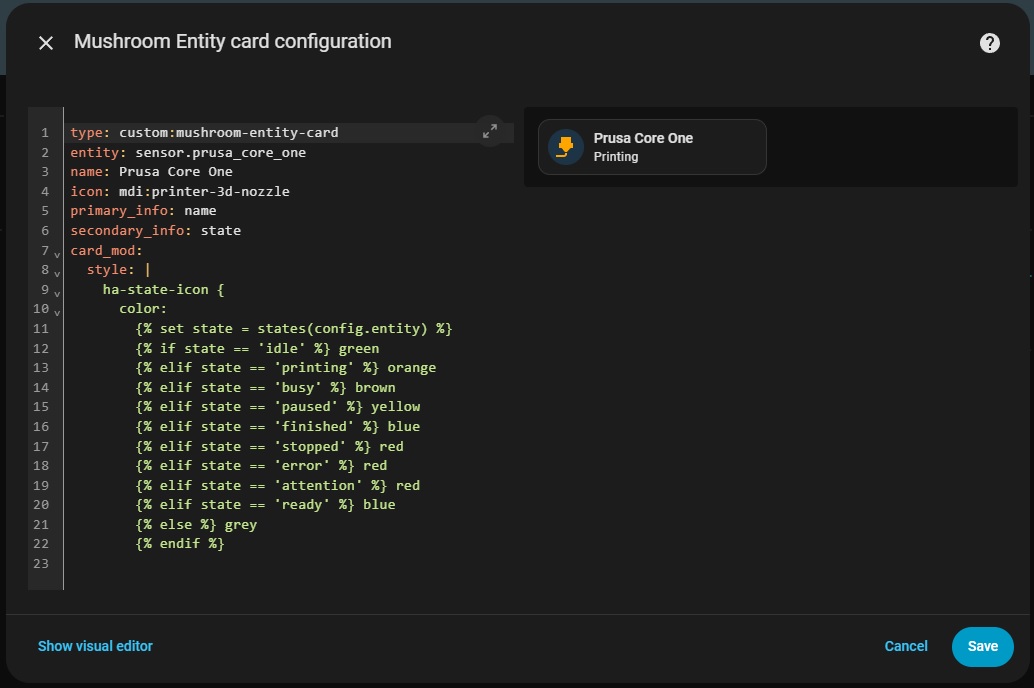Click the Printing state text in preview

[616, 157]
